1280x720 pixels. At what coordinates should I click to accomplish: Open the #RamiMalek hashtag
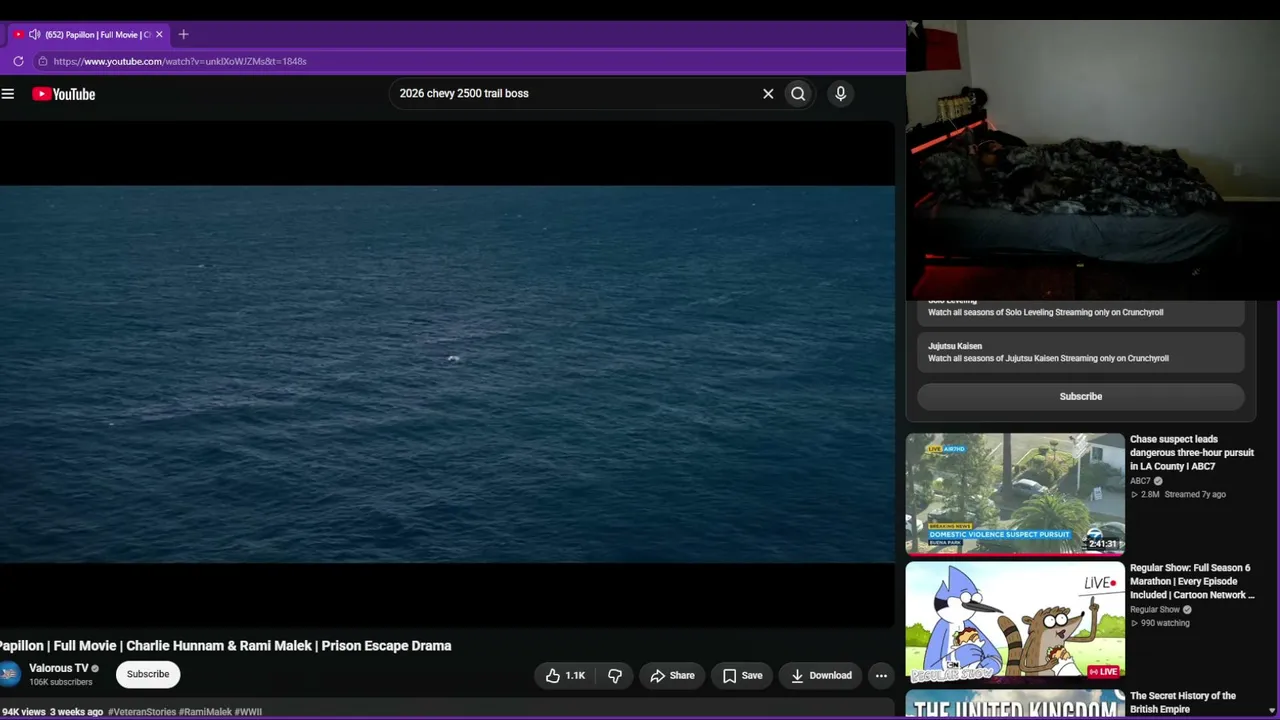[205, 712]
